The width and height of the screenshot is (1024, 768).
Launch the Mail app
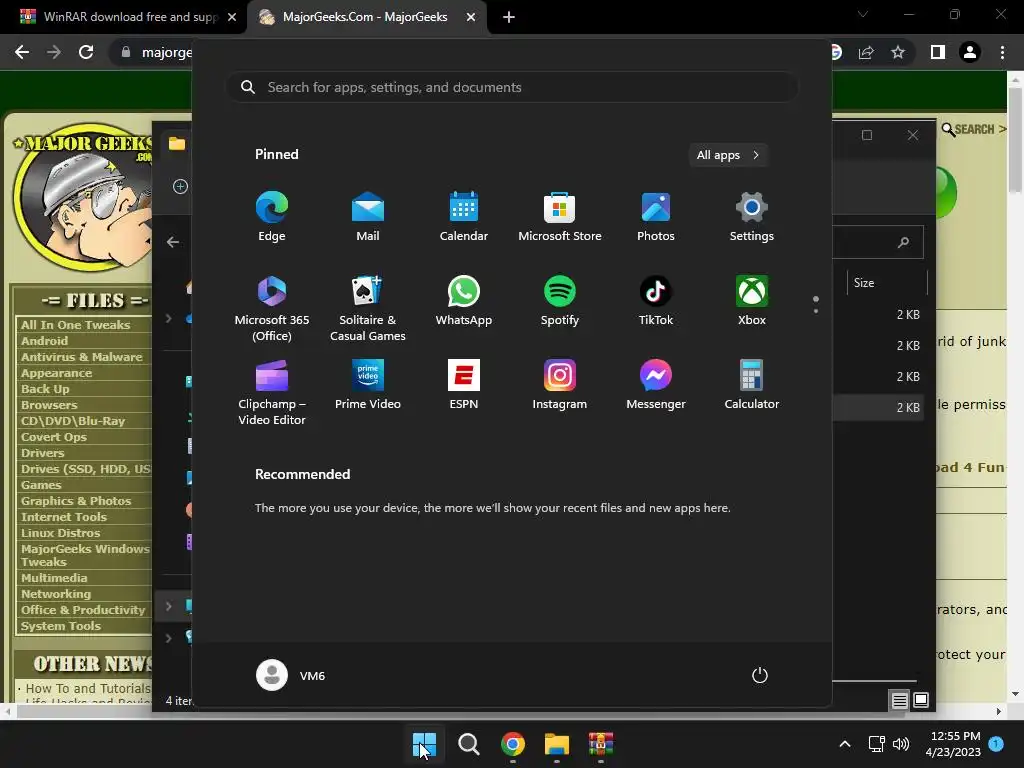pos(368,216)
